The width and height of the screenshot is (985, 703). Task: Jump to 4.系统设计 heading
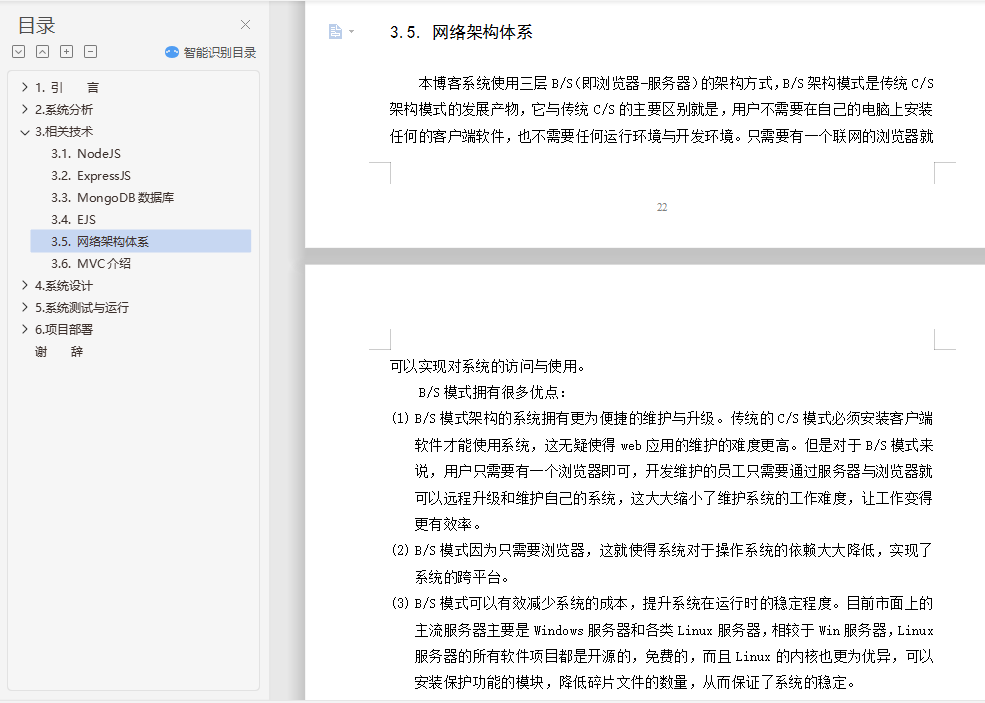[63, 285]
